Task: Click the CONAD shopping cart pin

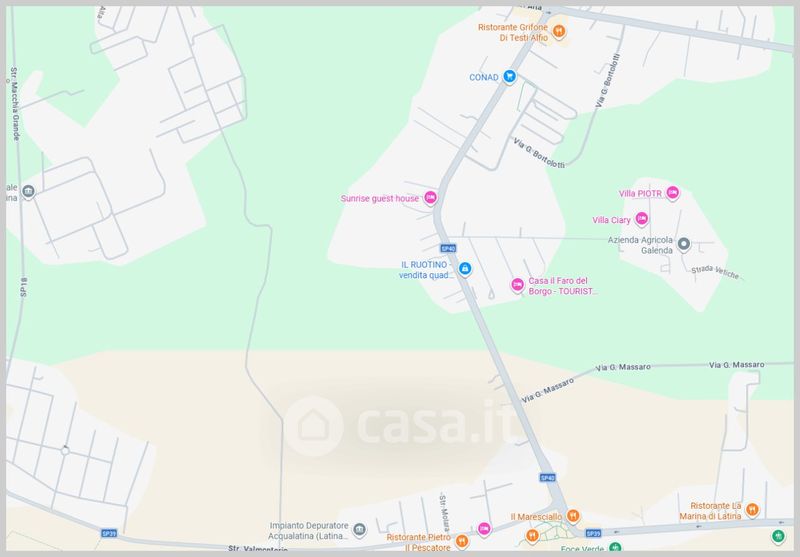Action: (x=509, y=77)
